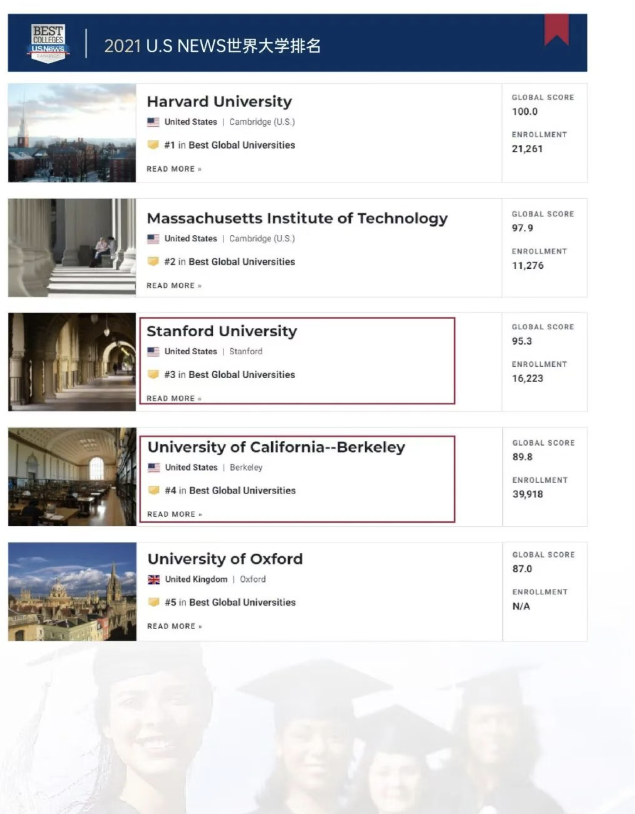
Task: Click the Oxford skyline thumbnail photo
Action: tap(72, 592)
